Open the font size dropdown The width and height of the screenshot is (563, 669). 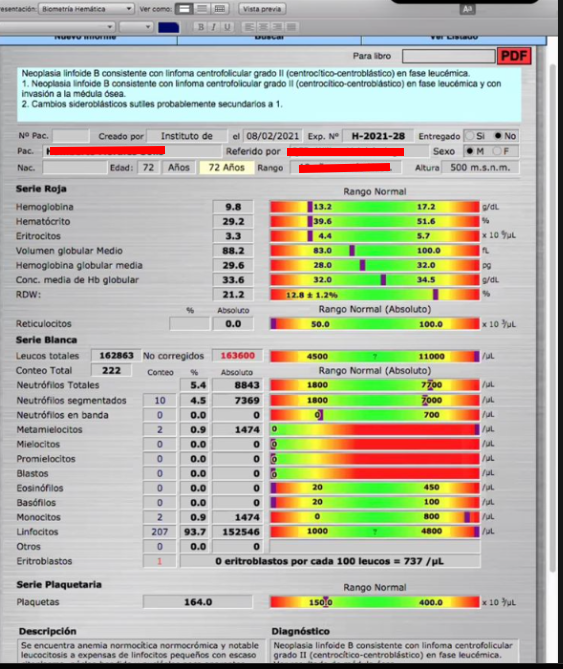tap(136, 27)
